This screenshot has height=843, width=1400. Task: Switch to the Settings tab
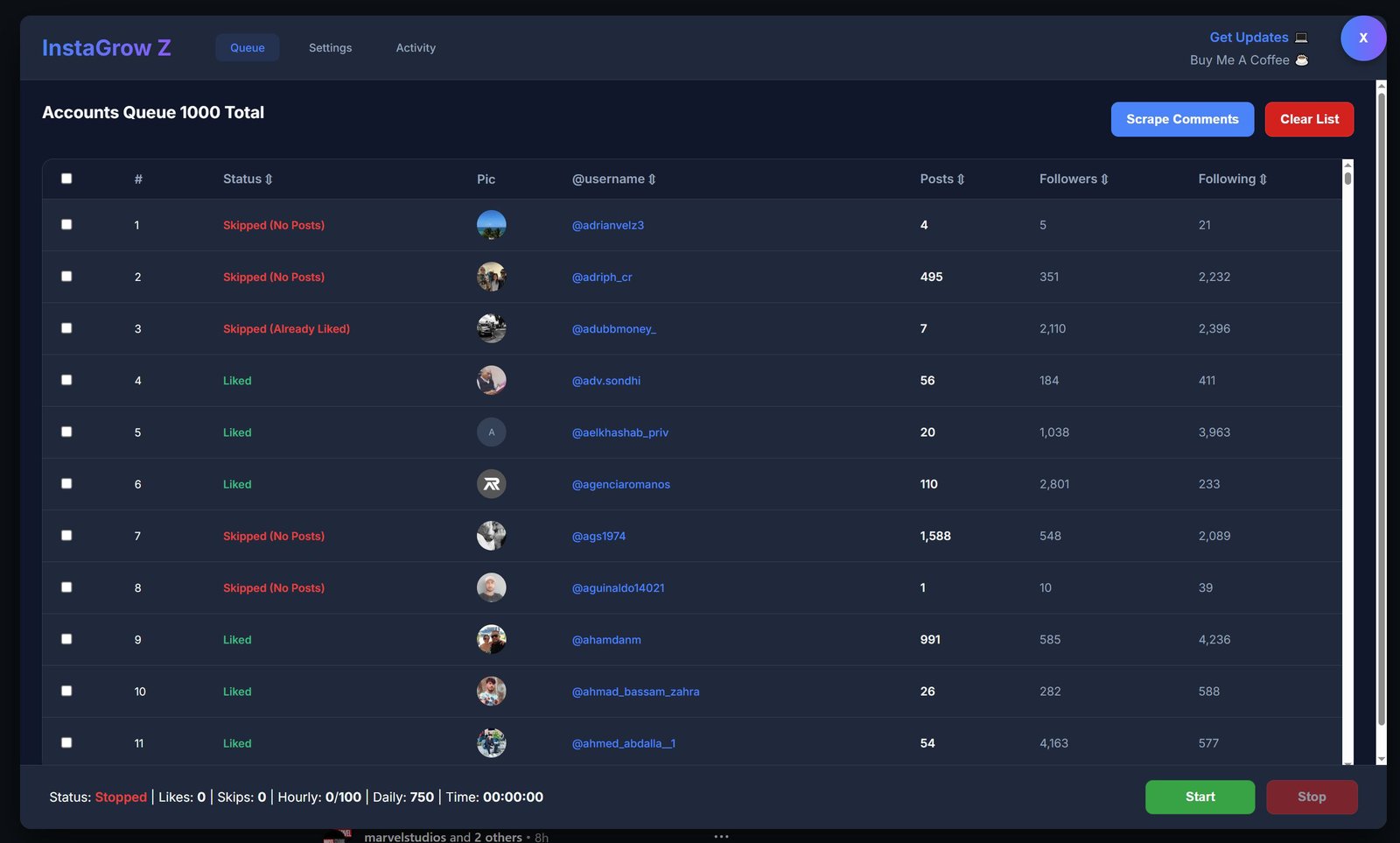(x=330, y=47)
